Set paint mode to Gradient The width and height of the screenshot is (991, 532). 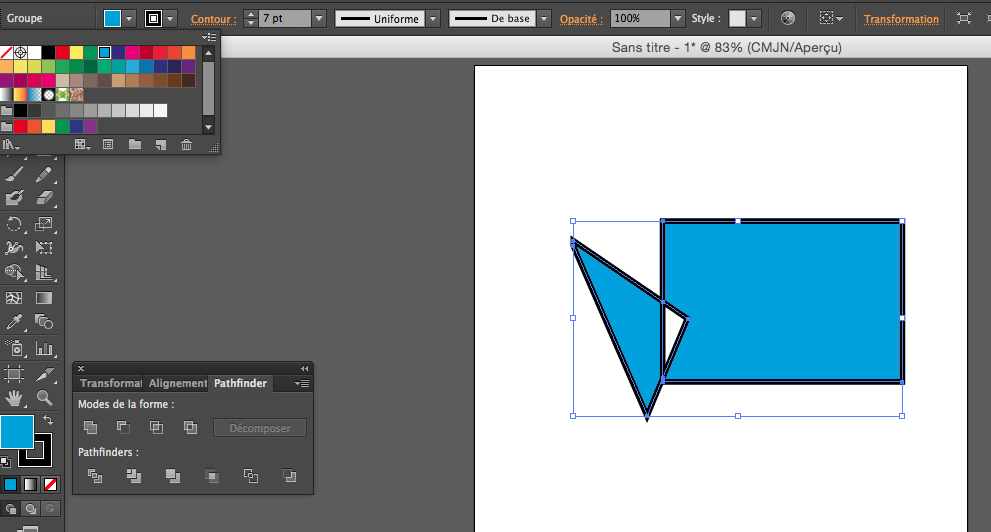click(x=30, y=485)
